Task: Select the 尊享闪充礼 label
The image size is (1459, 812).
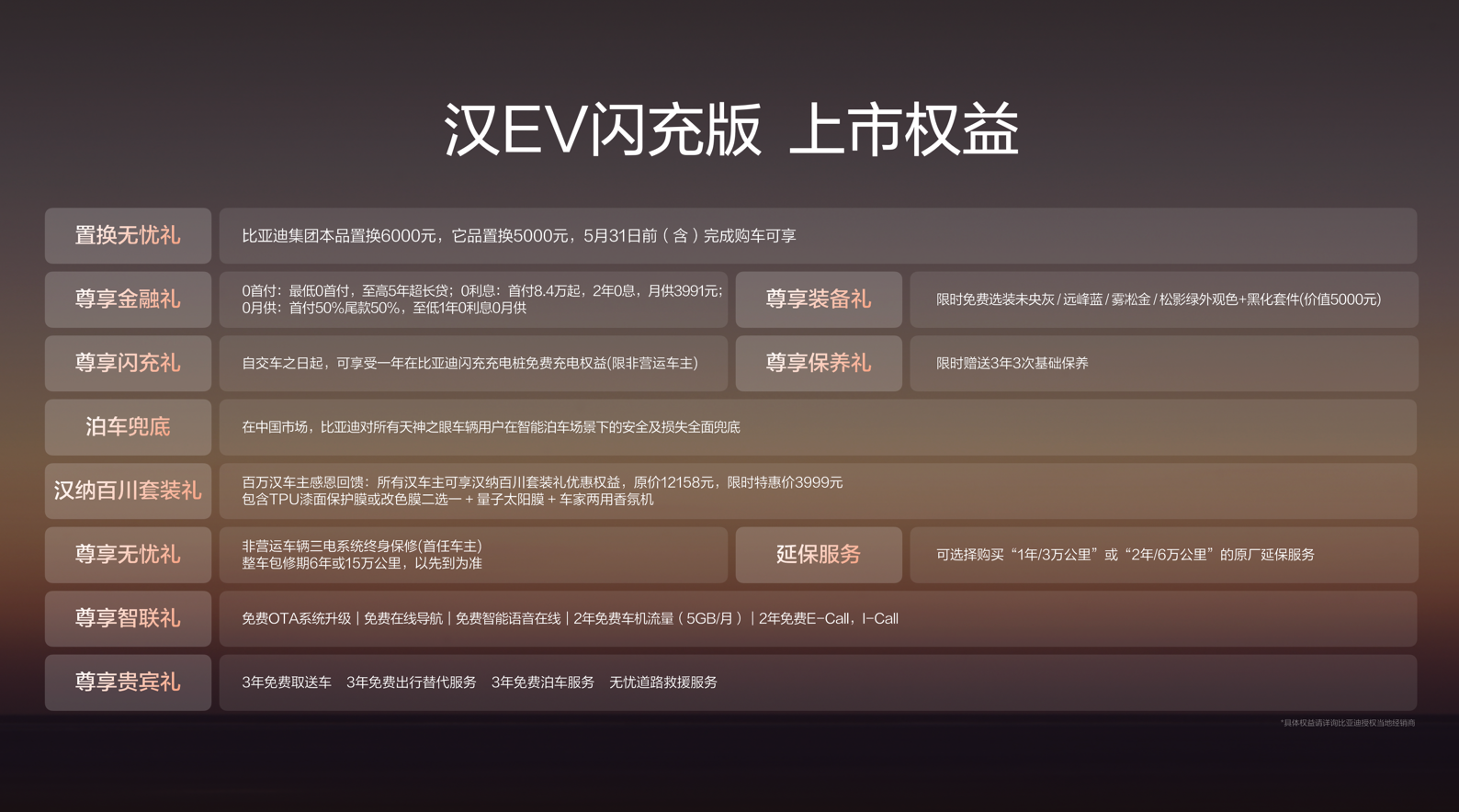Action: (128, 364)
